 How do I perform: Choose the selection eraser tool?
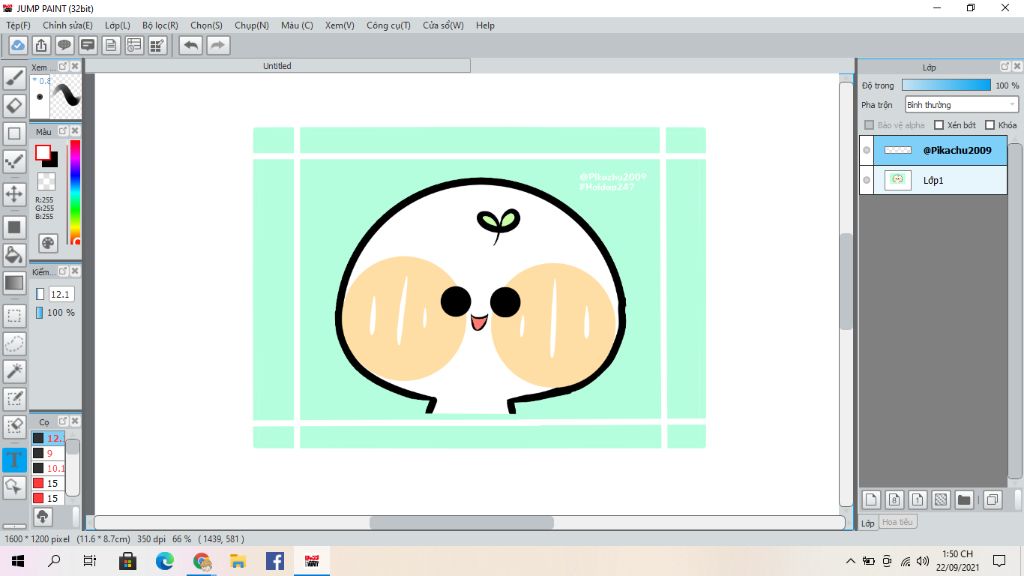coord(14,427)
